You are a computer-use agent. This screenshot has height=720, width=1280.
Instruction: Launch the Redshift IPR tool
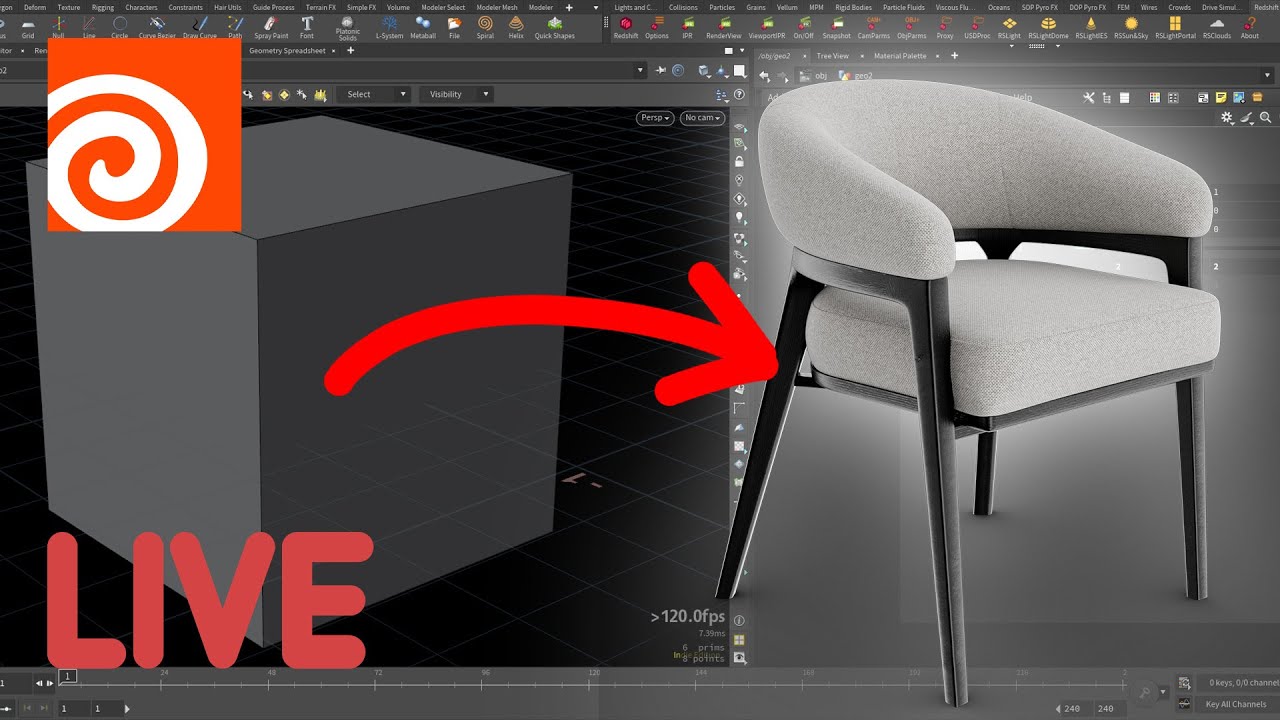687,27
